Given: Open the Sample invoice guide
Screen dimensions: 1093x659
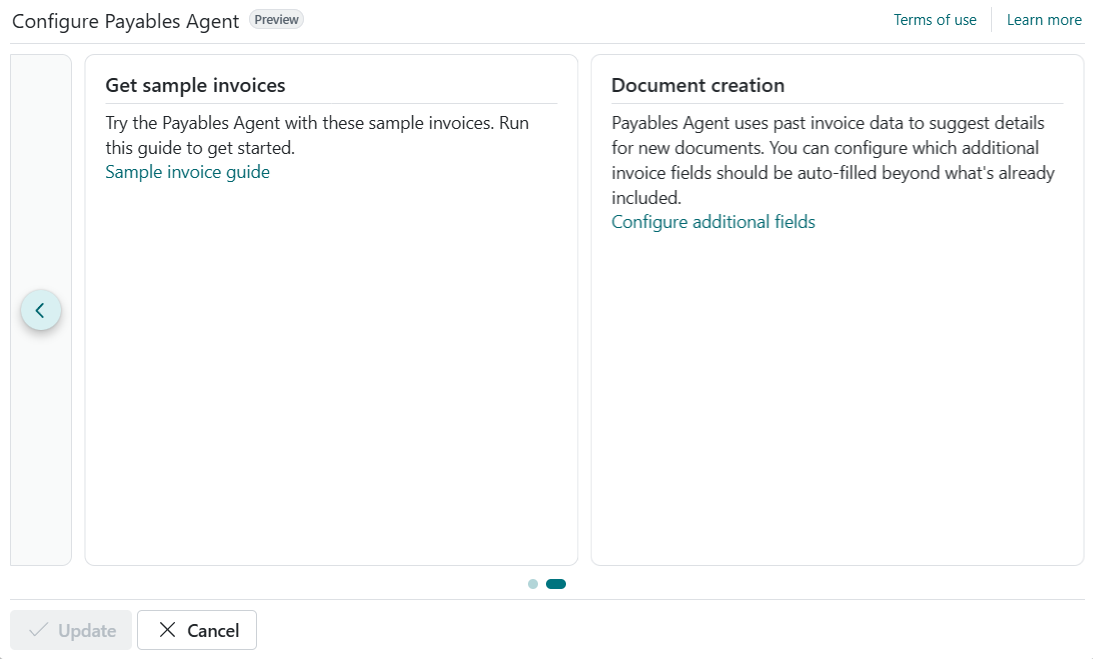Looking at the screenshot, I should point(187,172).
